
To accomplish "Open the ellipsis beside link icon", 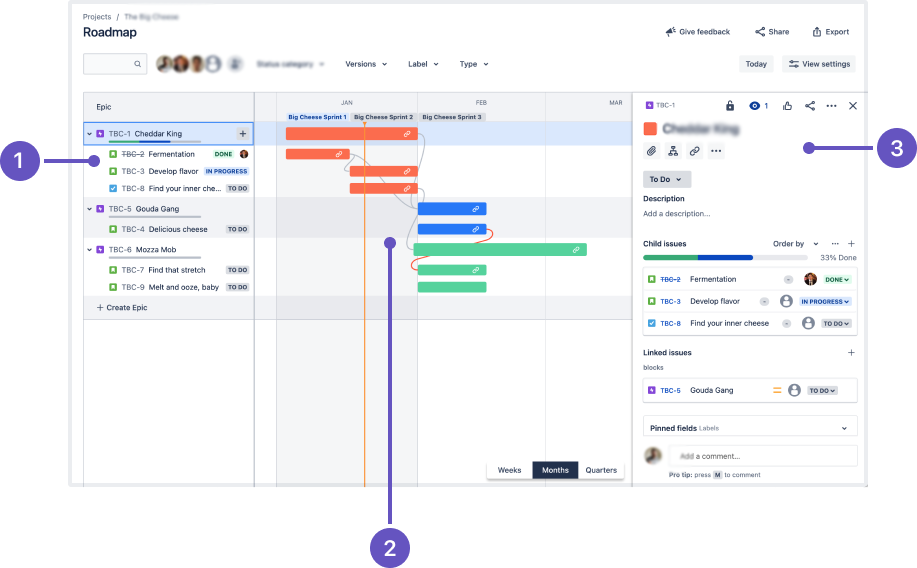I will (x=716, y=152).
